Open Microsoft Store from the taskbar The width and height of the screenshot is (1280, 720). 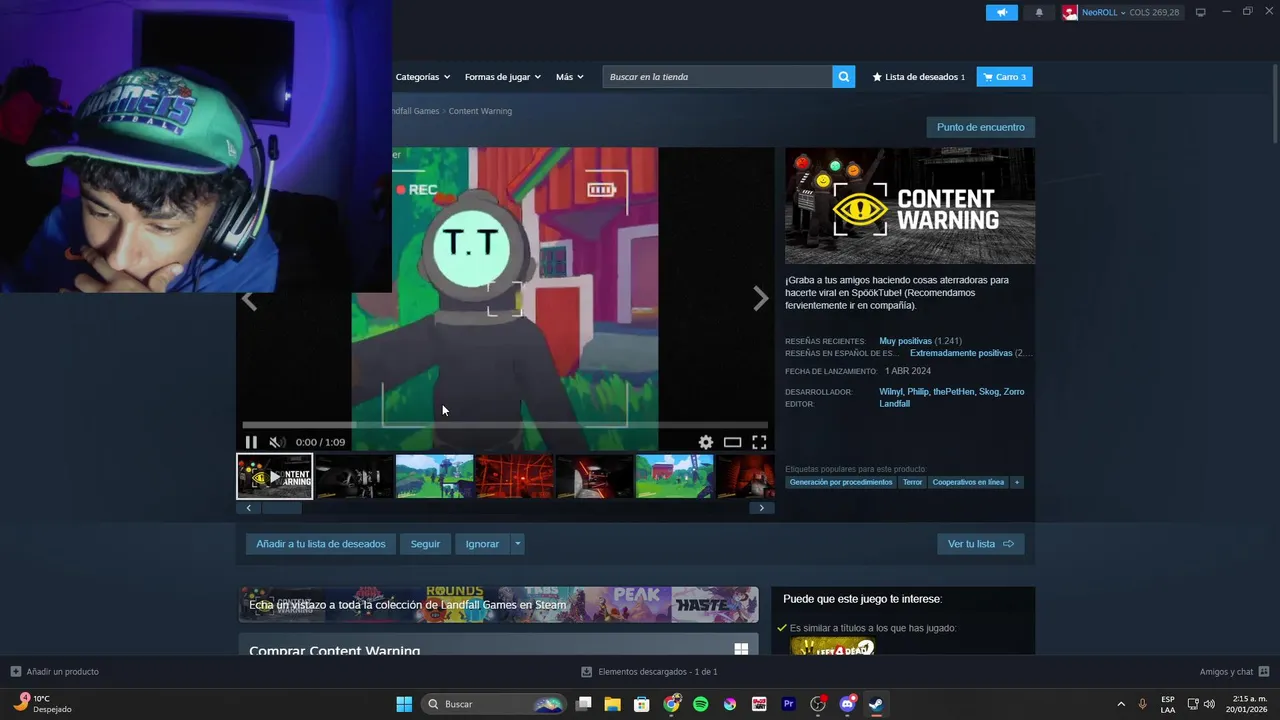pos(642,704)
